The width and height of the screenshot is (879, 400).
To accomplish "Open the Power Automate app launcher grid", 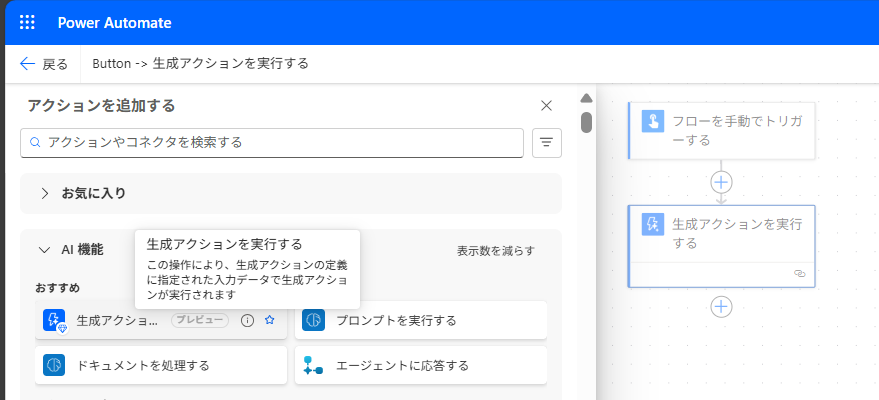I will click(27, 22).
